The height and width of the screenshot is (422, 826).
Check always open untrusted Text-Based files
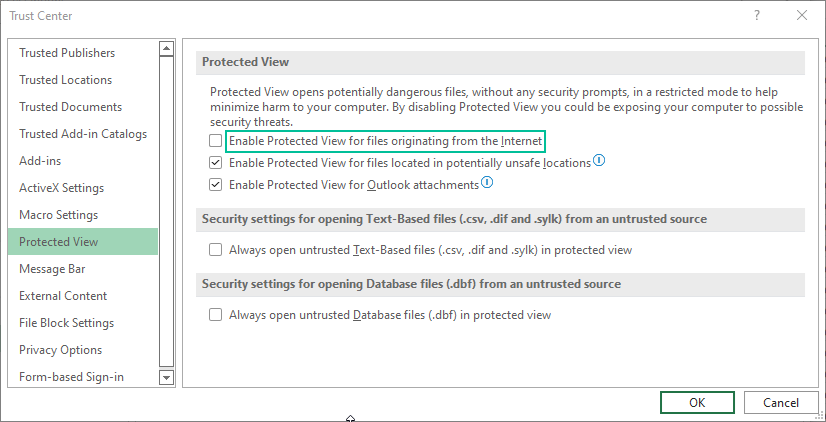tap(215, 250)
